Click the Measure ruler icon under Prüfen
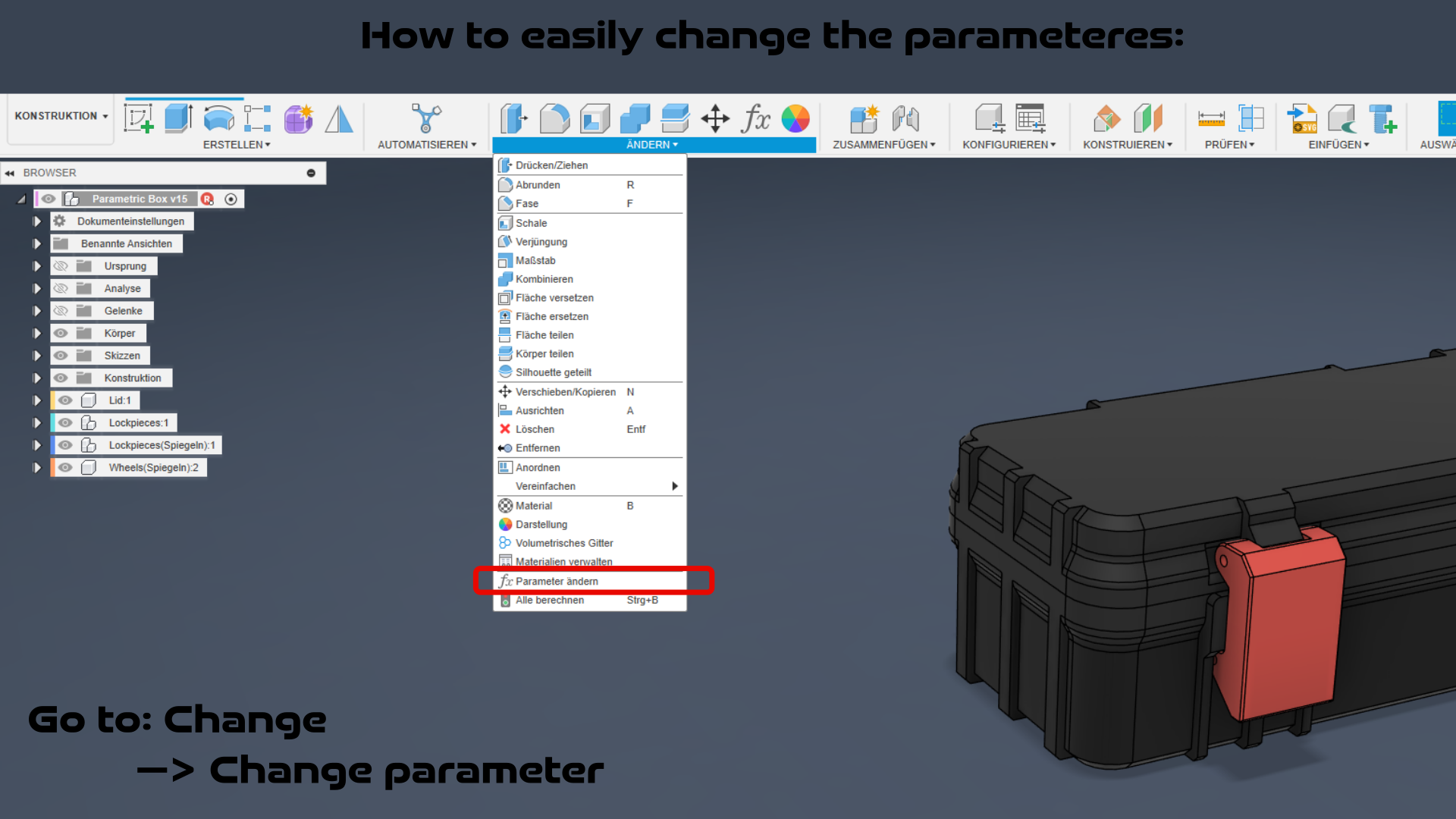Image resolution: width=1456 pixels, height=819 pixels. [1211, 119]
